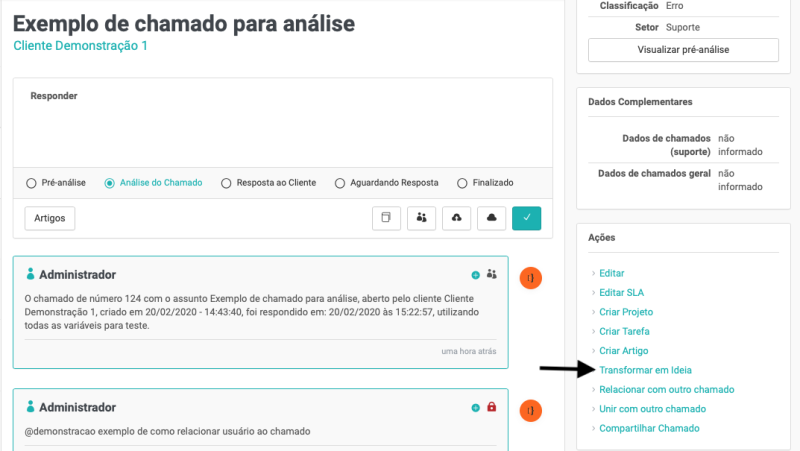Click the cloud upload icon button
Viewport: 800px width, 451px height.
456,218
